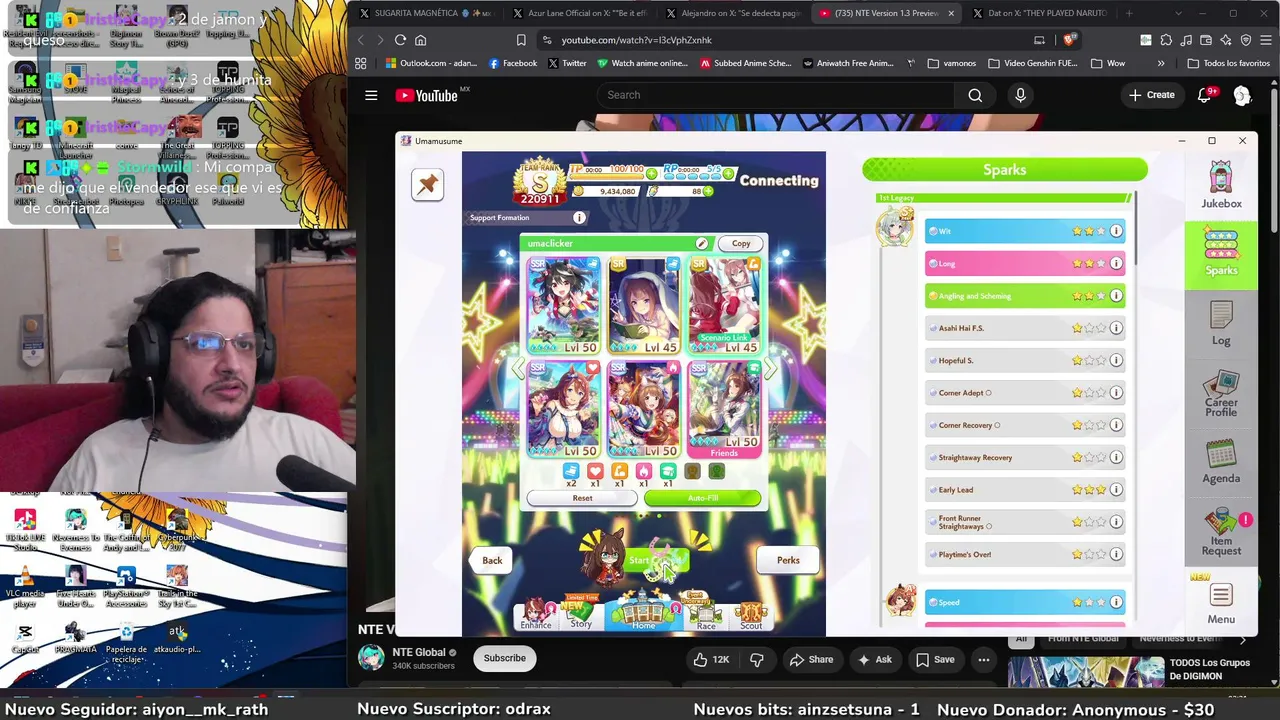Expand hidden bookmarks with the chevron
The width and height of the screenshot is (1280, 720).
pos(1161,63)
